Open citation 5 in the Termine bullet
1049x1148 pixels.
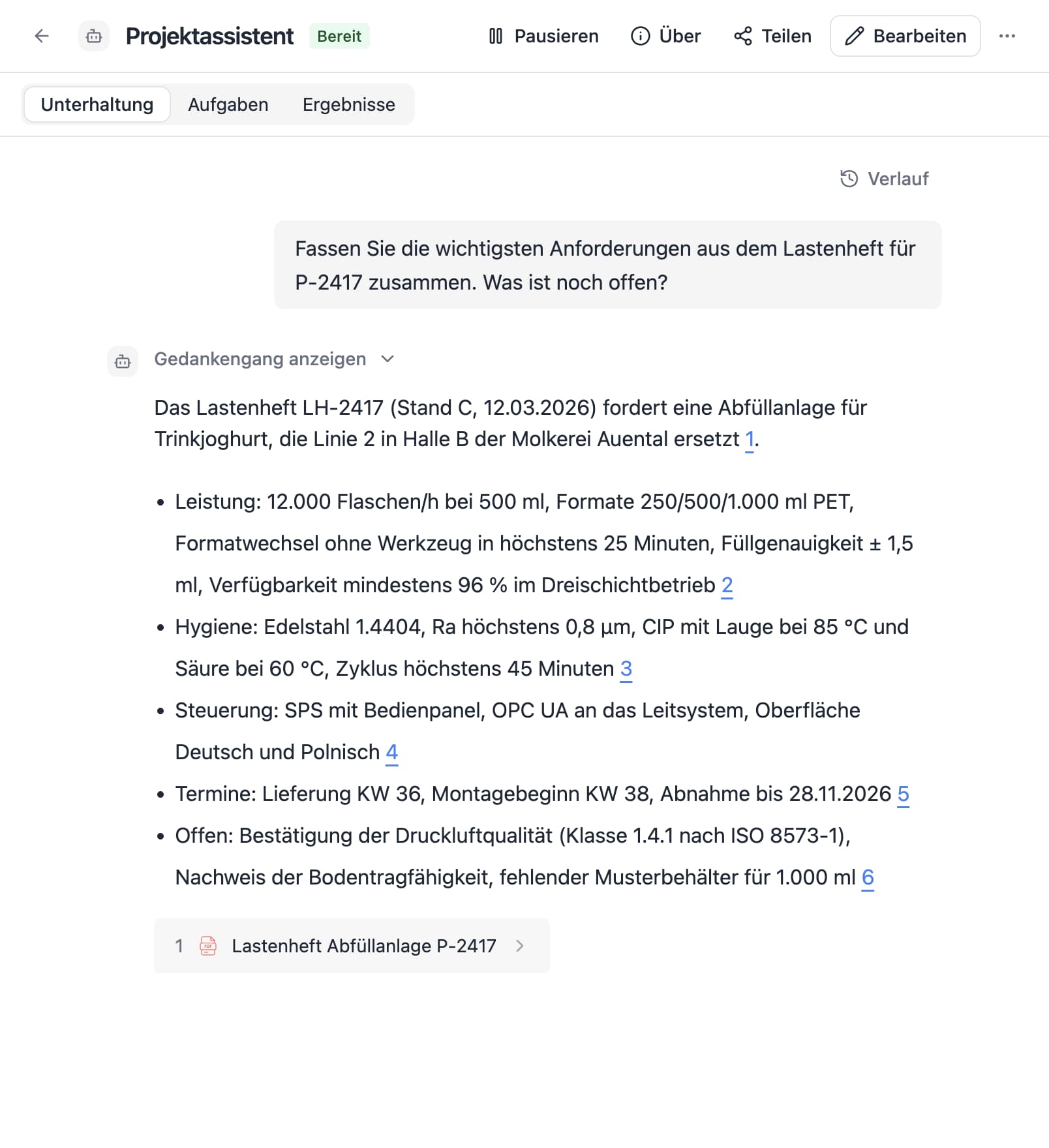(x=903, y=794)
